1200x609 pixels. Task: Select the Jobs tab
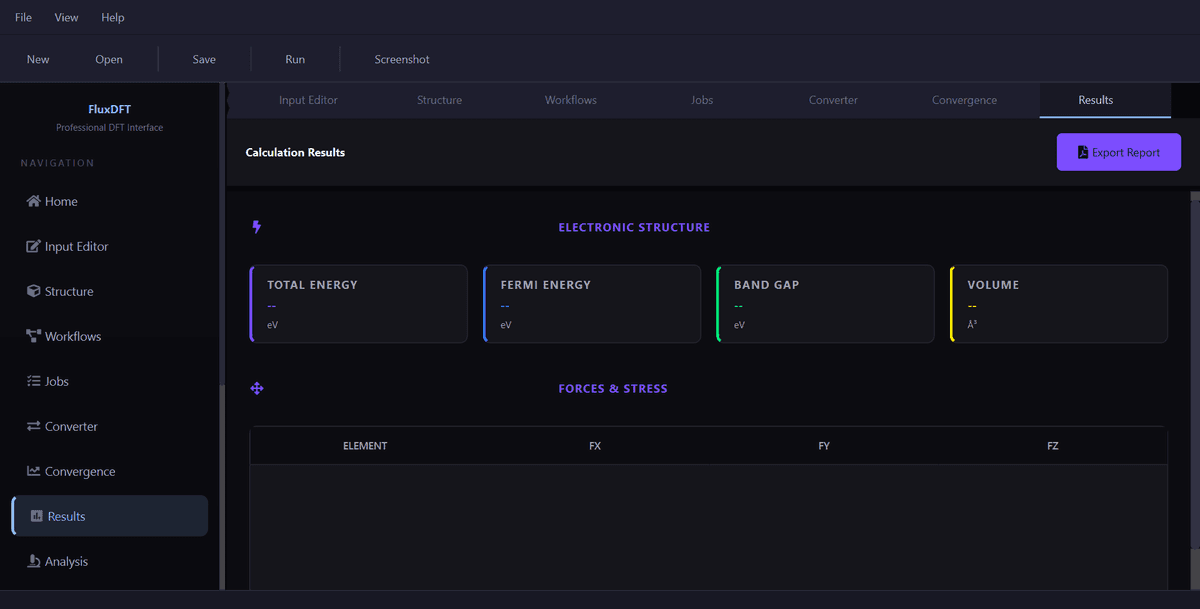point(702,100)
